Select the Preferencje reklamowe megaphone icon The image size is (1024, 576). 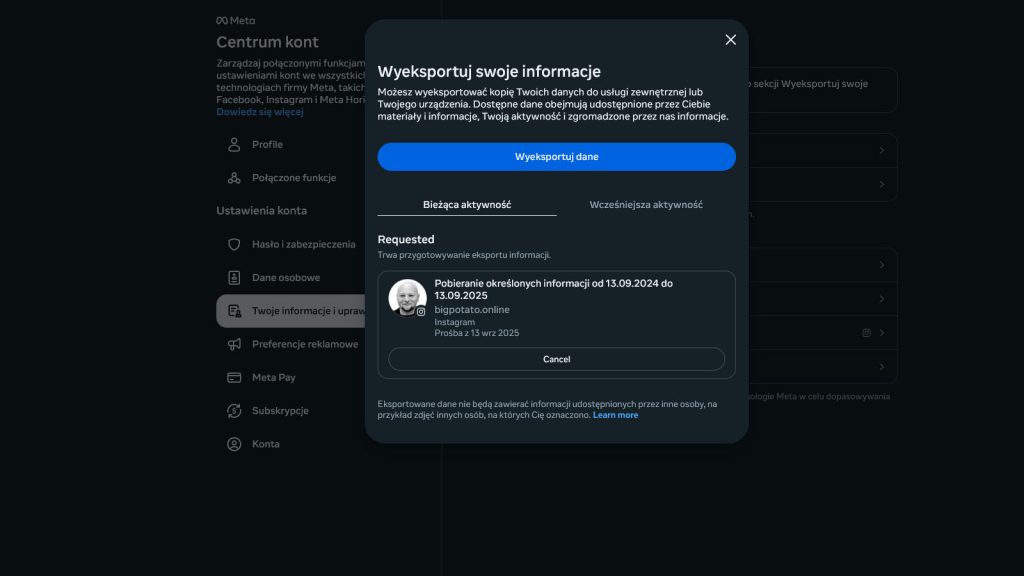233,344
